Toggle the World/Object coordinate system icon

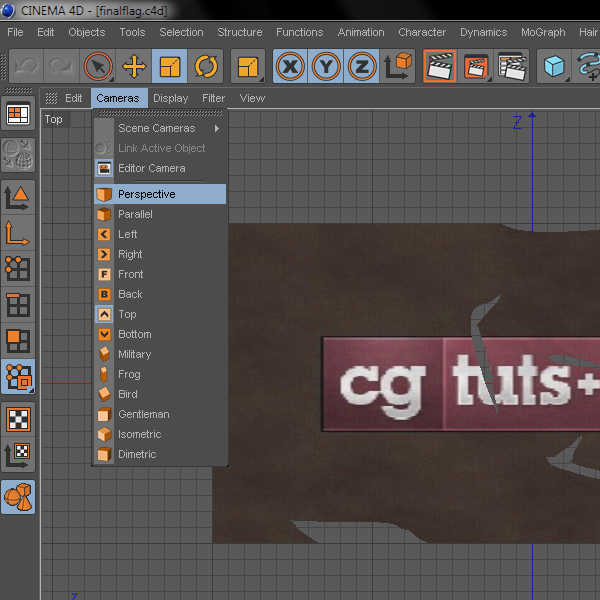pos(398,66)
